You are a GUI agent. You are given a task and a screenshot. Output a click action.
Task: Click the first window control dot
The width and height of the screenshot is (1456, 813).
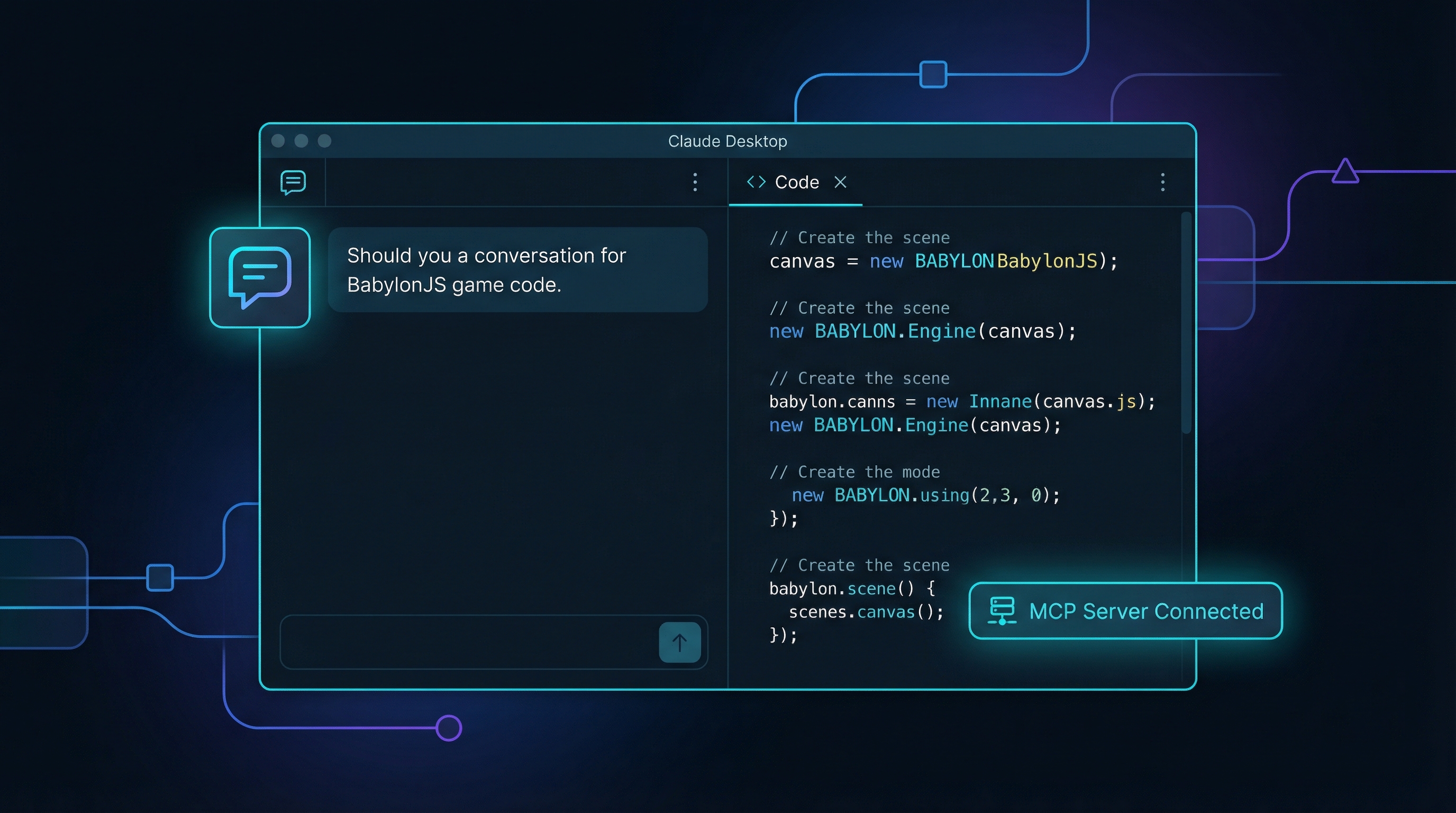(278, 141)
